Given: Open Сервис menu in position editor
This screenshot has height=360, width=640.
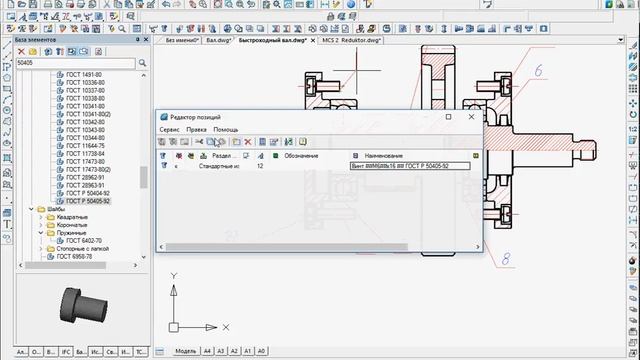Looking at the screenshot, I should 169,129.
